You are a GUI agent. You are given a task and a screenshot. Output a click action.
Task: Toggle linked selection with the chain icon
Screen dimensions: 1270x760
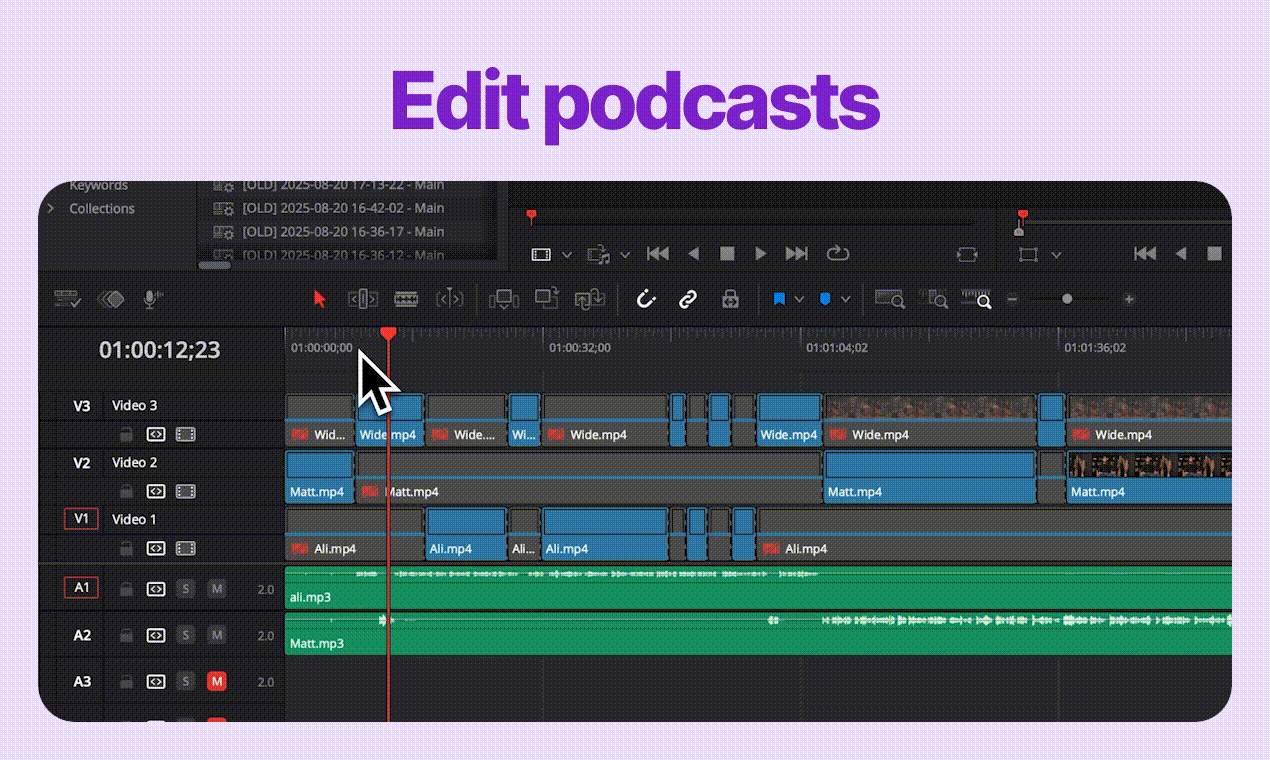690,299
